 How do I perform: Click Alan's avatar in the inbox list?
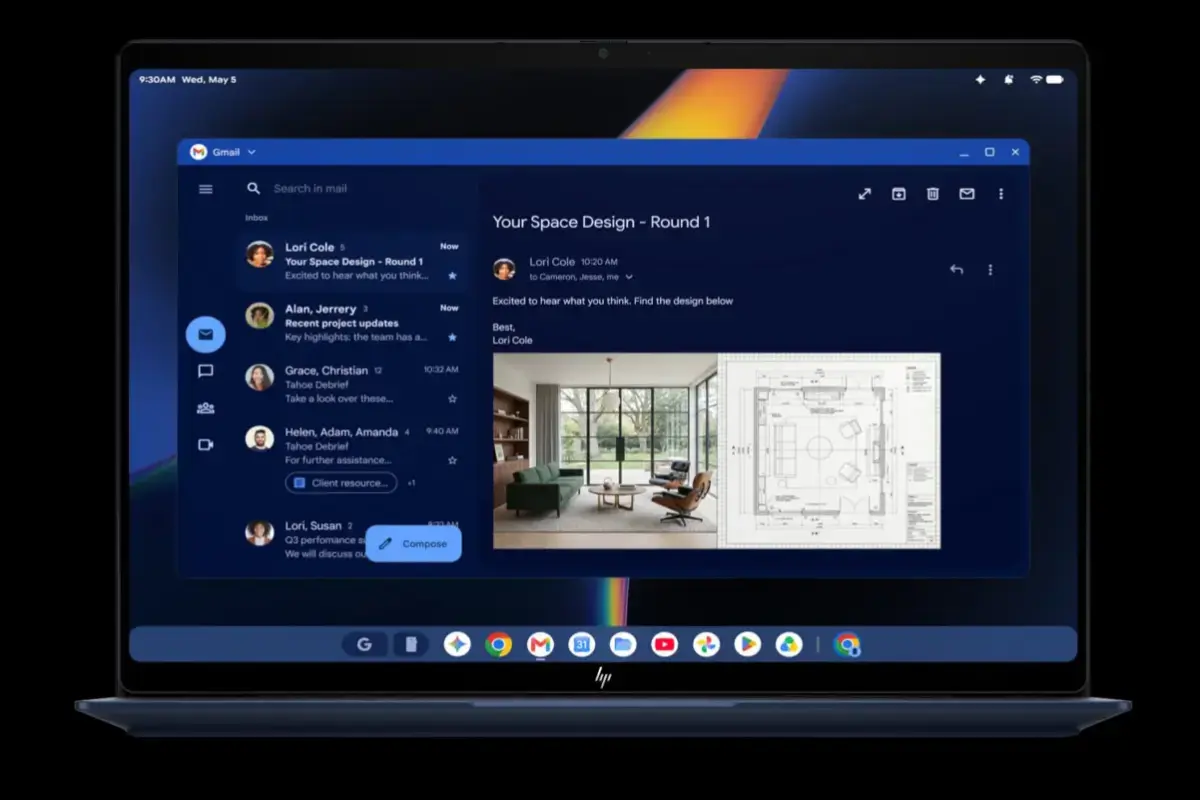tap(260, 315)
